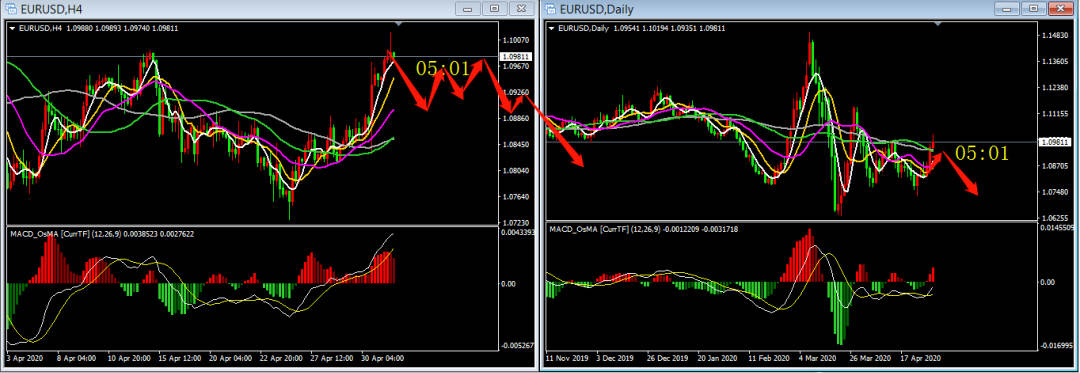
Task: Click the -0.016995 MACD scale value in Daily
Action: (1058, 345)
